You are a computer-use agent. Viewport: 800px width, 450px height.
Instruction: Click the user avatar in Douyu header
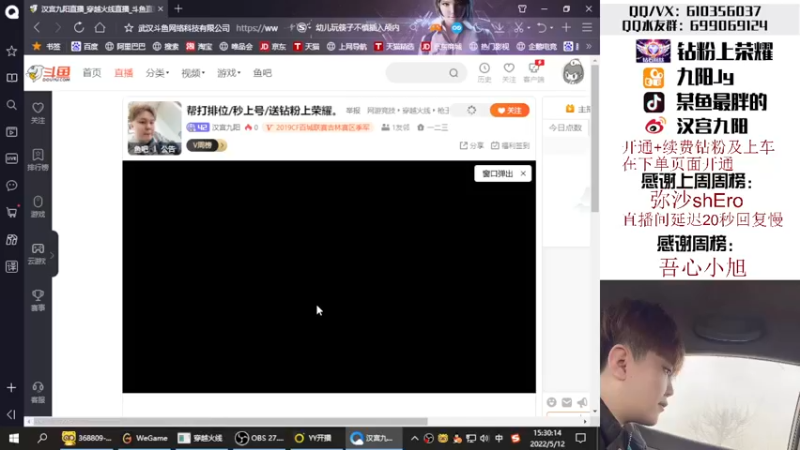point(573,72)
